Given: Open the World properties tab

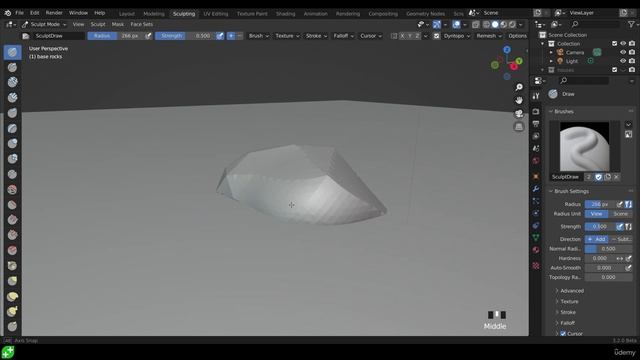Looking at the screenshot, I should click(x=536, y=160).
